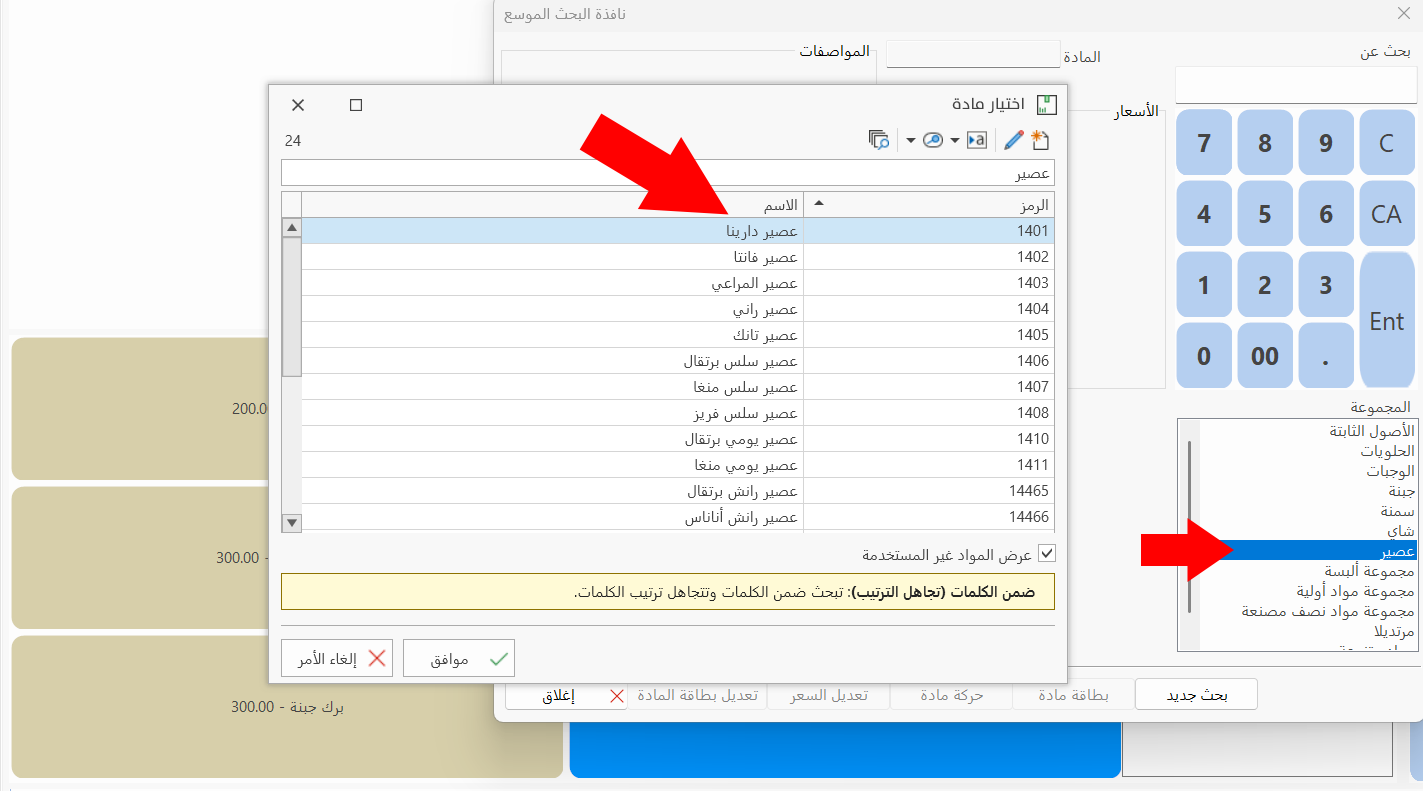Open dropdown arrow right of magnifier icon

coord(954,140)
